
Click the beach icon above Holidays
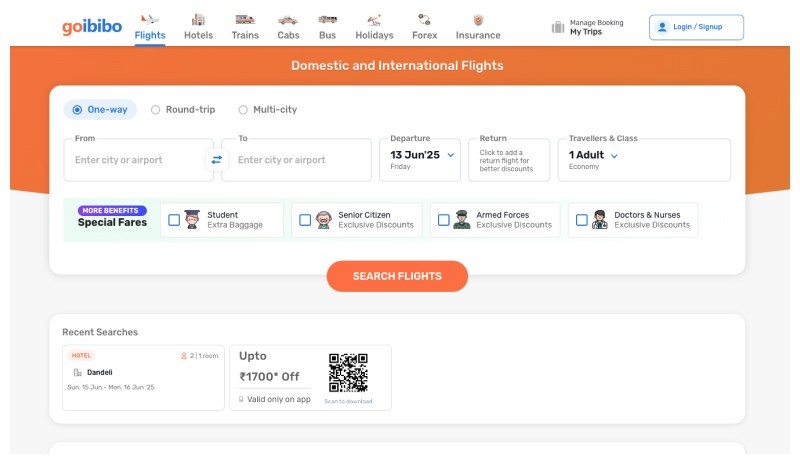(374, 20)
